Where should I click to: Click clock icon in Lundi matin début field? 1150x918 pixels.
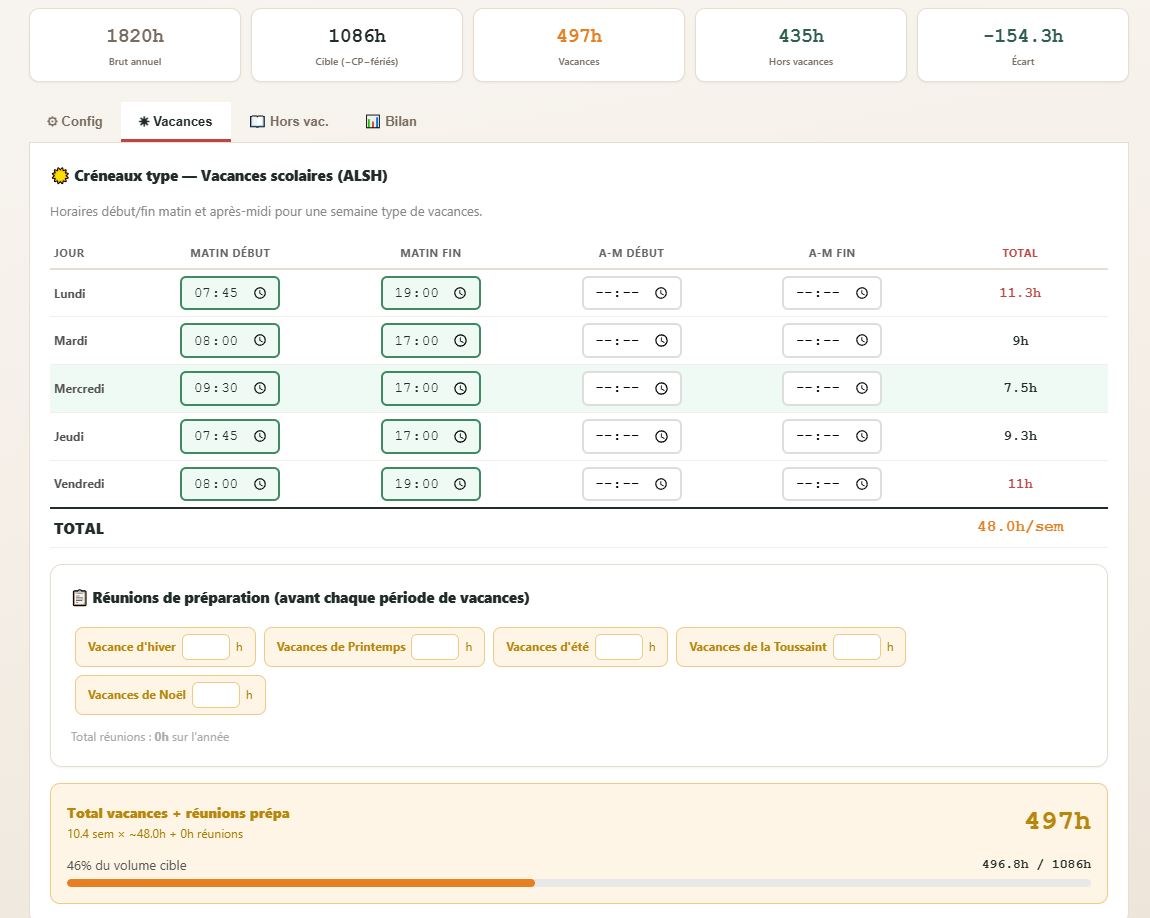click(260, 293)
